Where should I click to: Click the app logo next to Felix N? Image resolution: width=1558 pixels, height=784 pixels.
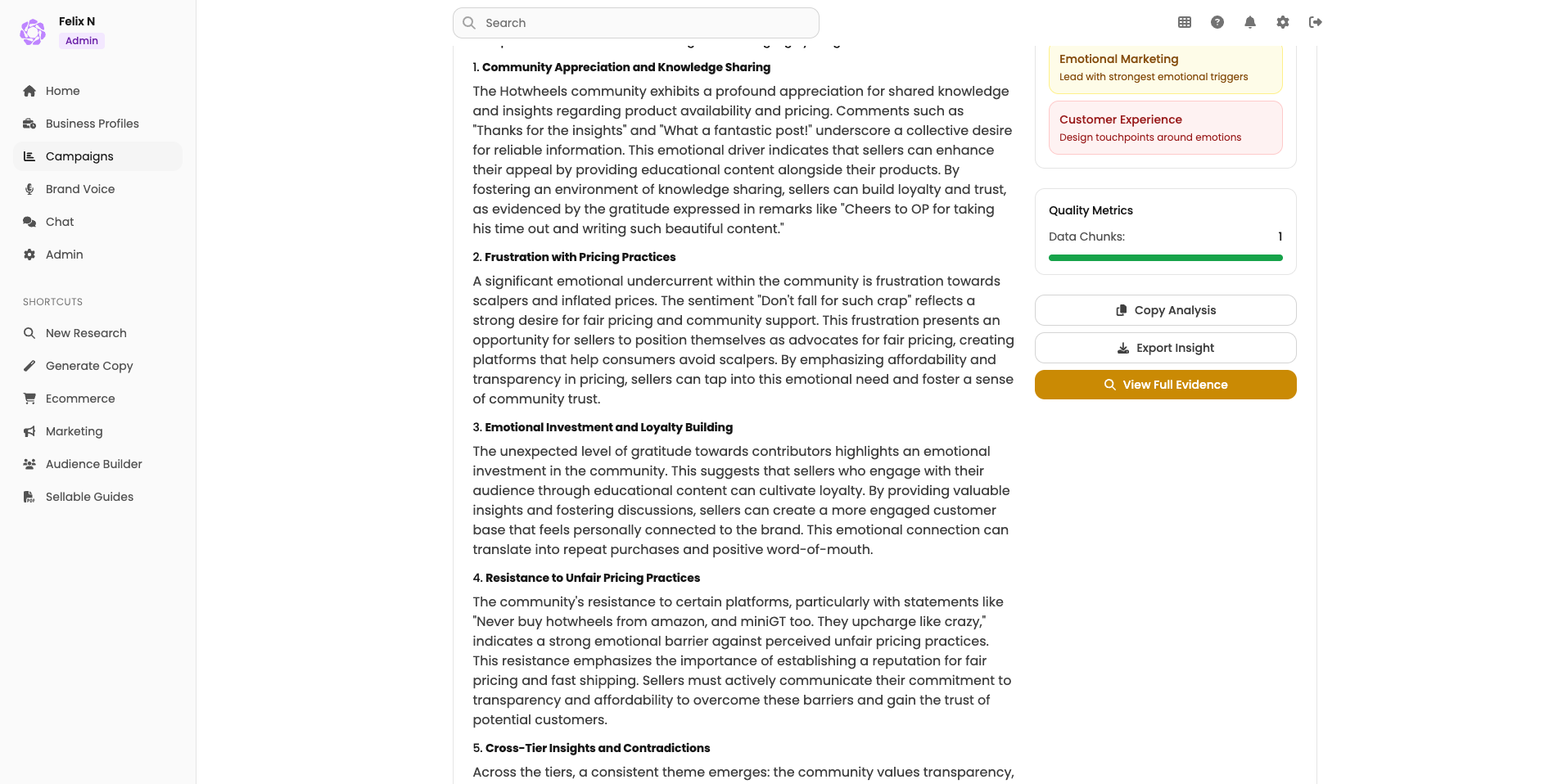click(33, 32)
